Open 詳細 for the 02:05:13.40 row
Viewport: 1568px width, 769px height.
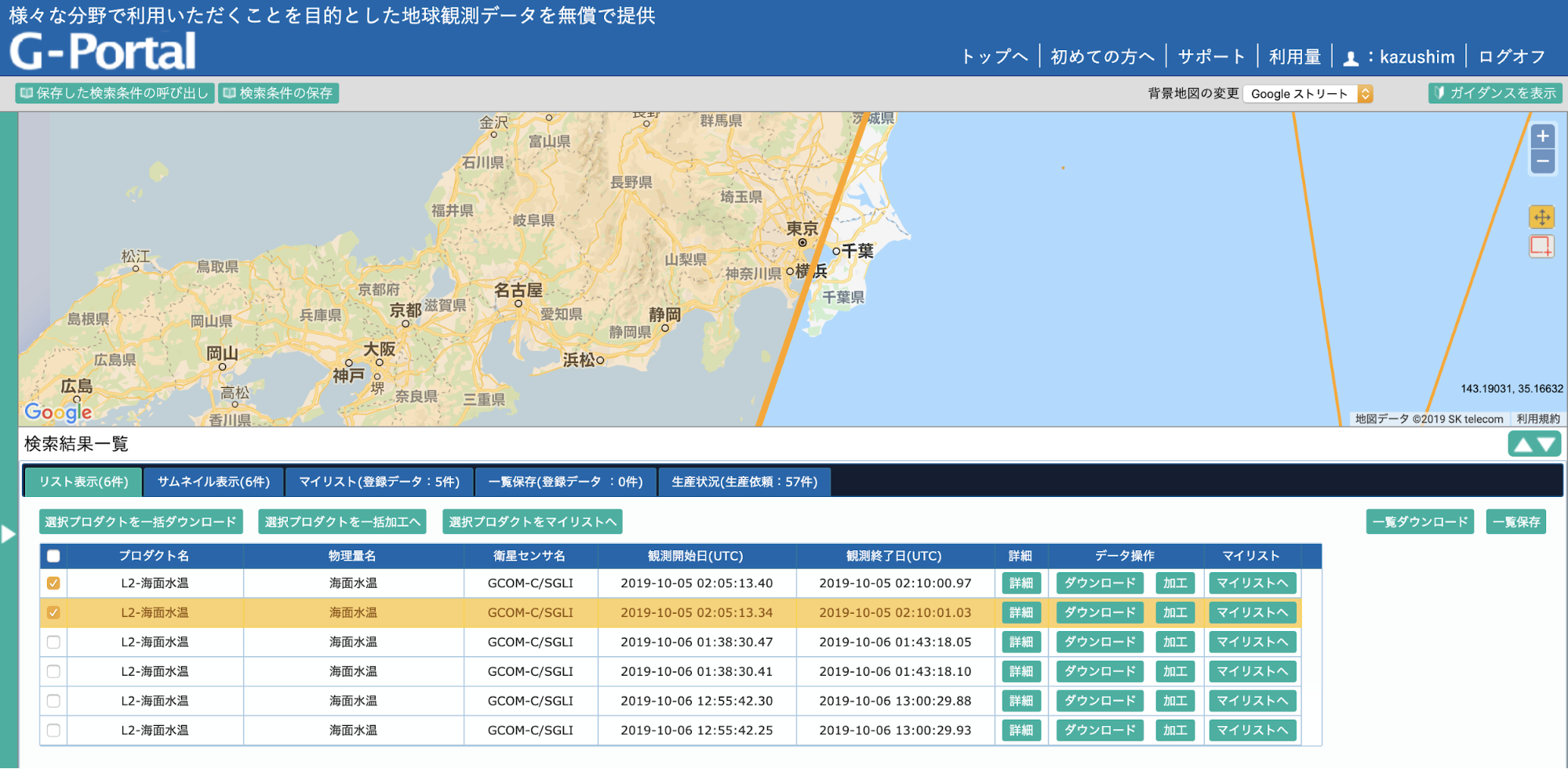(x=1021, y=583)
